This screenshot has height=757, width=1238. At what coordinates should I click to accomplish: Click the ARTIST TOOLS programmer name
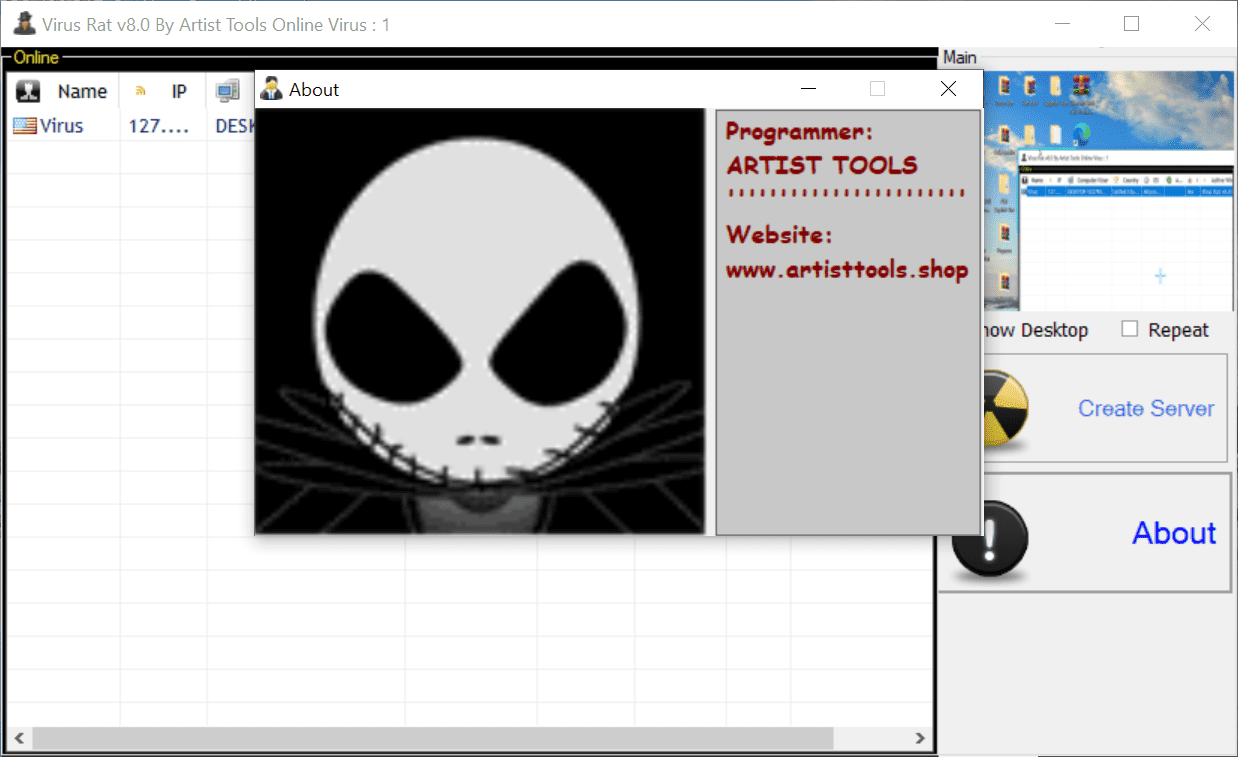[x=822, y=165]
